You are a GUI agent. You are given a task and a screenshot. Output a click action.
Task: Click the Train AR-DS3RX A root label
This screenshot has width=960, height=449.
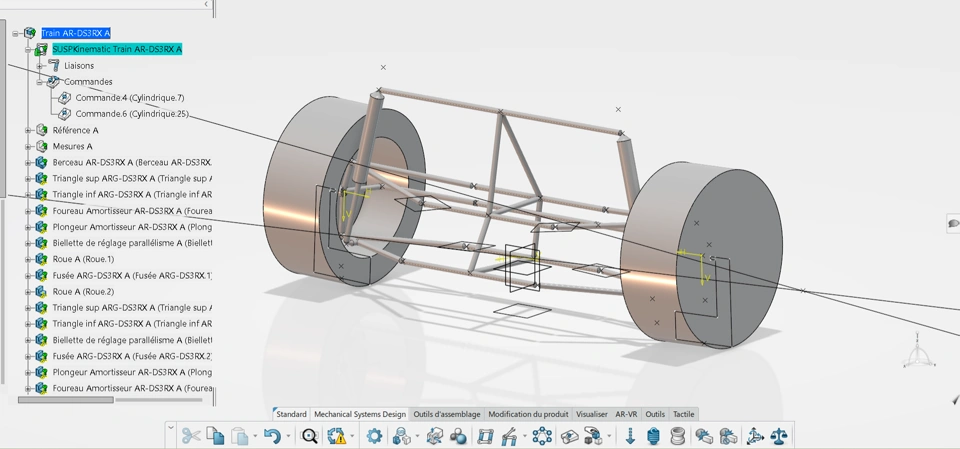click(x=75, y=33)
